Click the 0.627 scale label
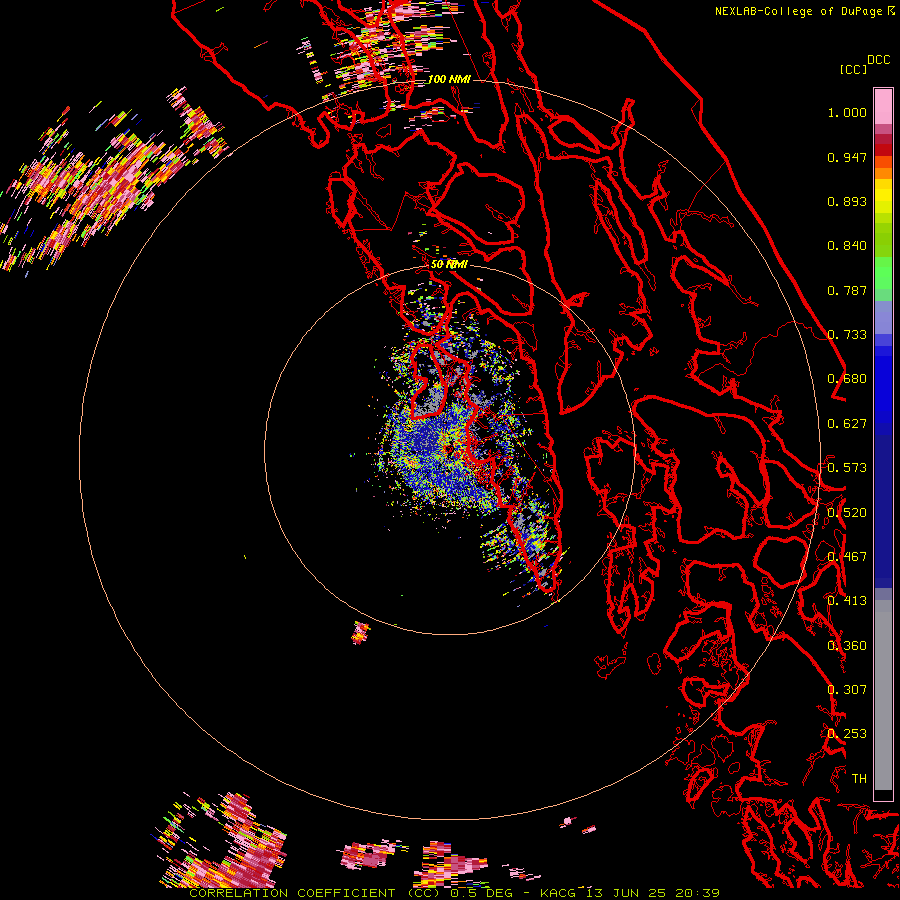Viewport: 900px width, 900px height. pos(847,424)
